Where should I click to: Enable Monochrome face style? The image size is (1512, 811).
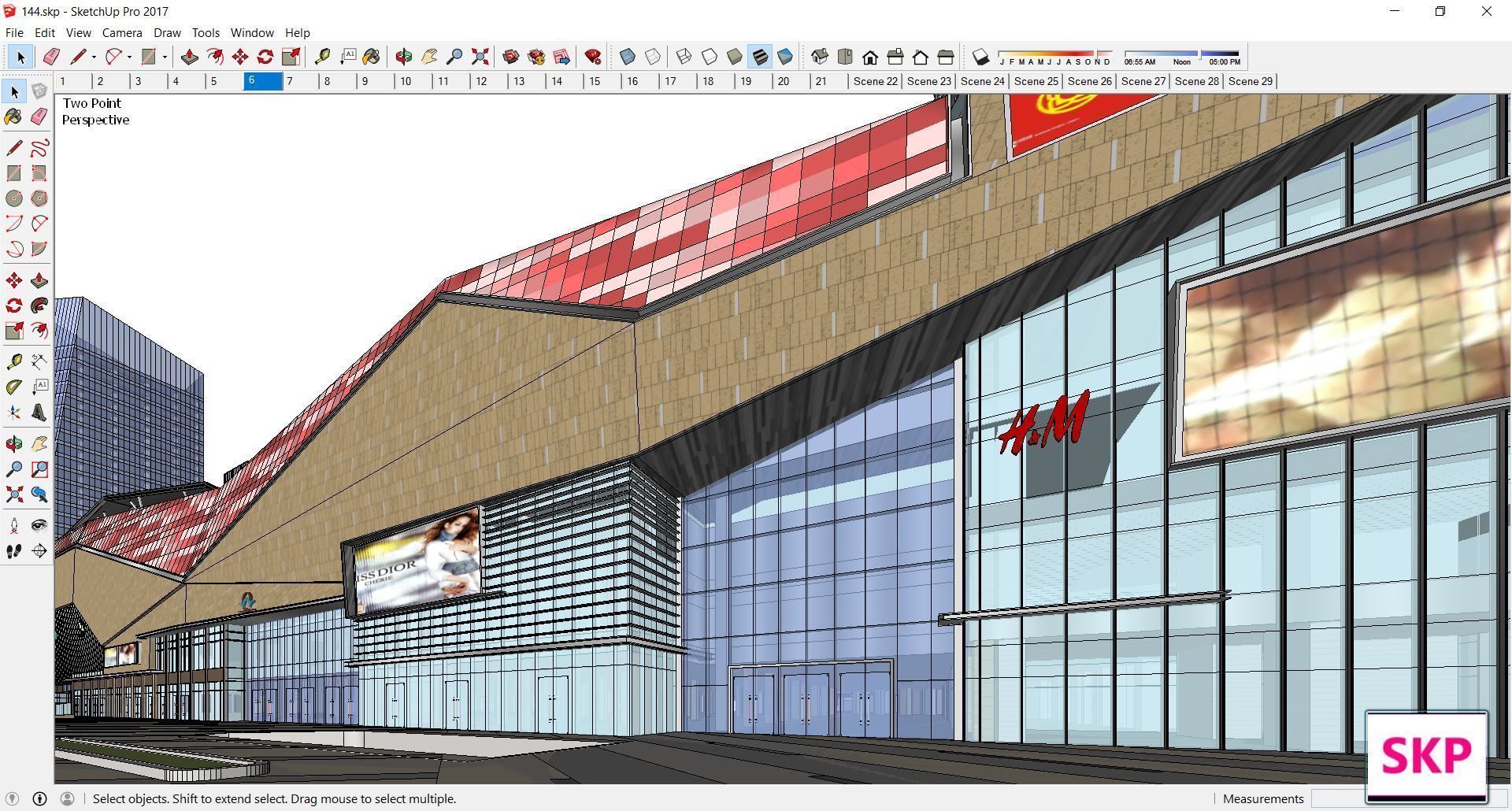click(785, 57)
